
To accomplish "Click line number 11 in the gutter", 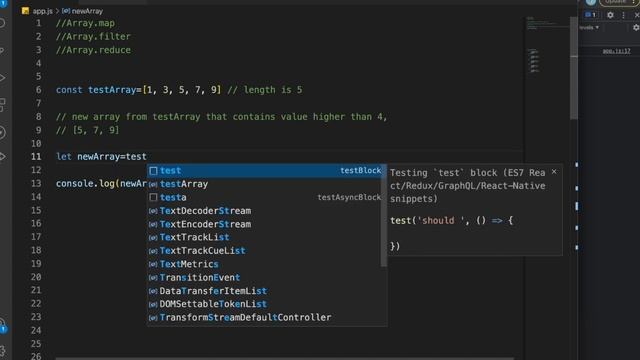I will [36, 157].
